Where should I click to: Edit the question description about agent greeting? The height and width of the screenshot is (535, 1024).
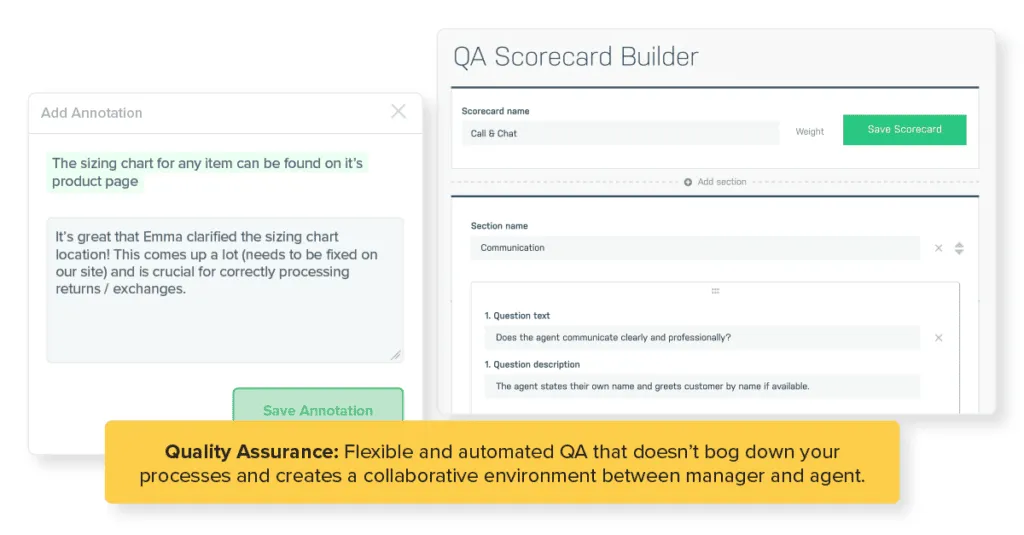tap(702, 386)
